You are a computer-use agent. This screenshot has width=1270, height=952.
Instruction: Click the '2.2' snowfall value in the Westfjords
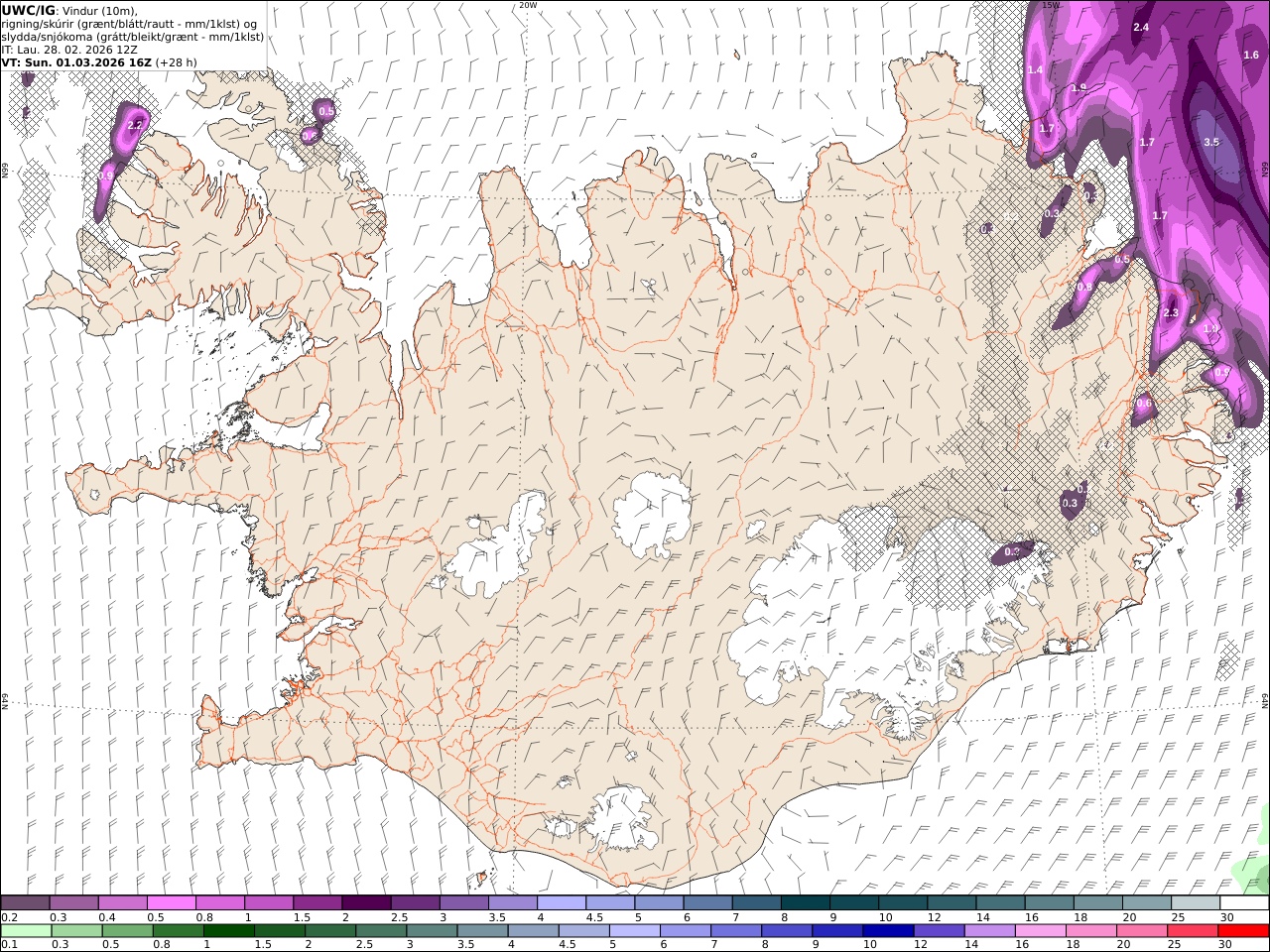136,125
